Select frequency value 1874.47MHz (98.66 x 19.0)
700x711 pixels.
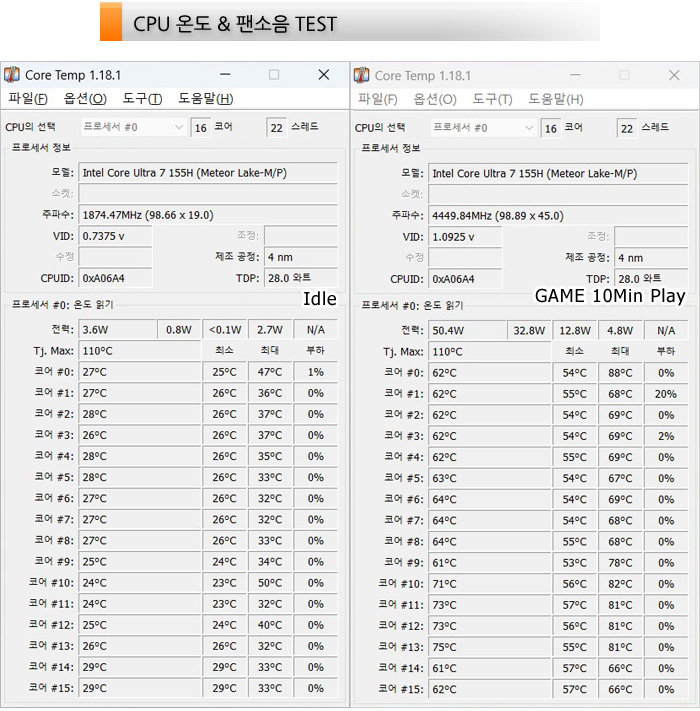(x=208, y=215)
